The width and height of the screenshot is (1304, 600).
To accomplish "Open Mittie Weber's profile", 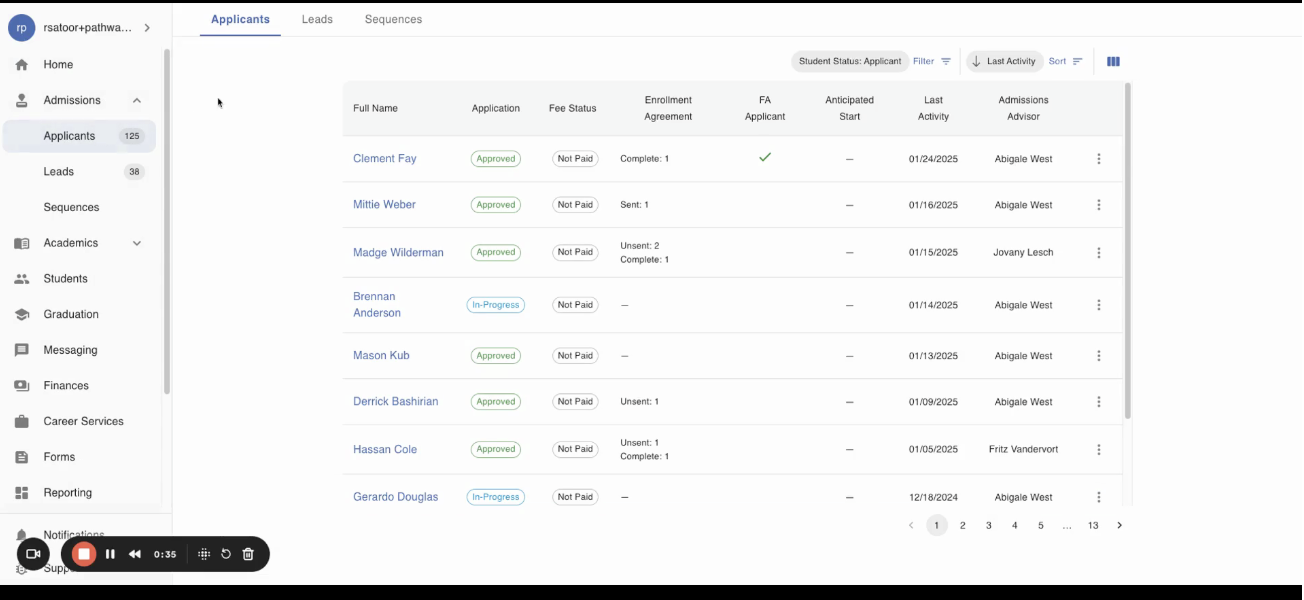I will click(x=384, y=205).
